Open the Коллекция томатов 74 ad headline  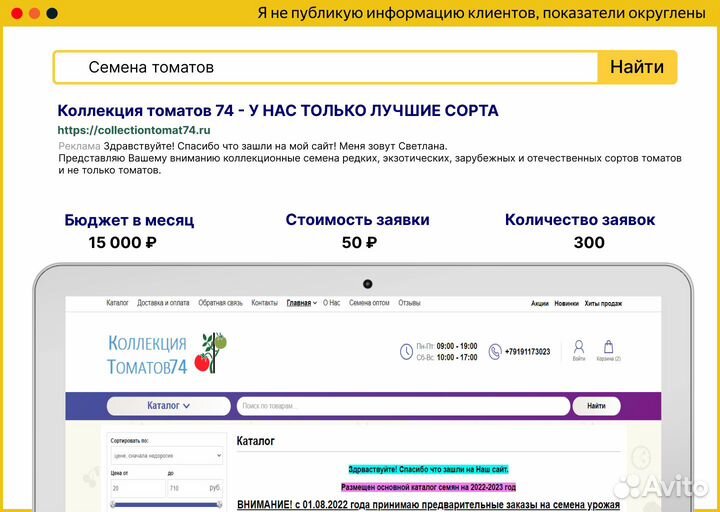pyautogui.click(x=278, y=111)
